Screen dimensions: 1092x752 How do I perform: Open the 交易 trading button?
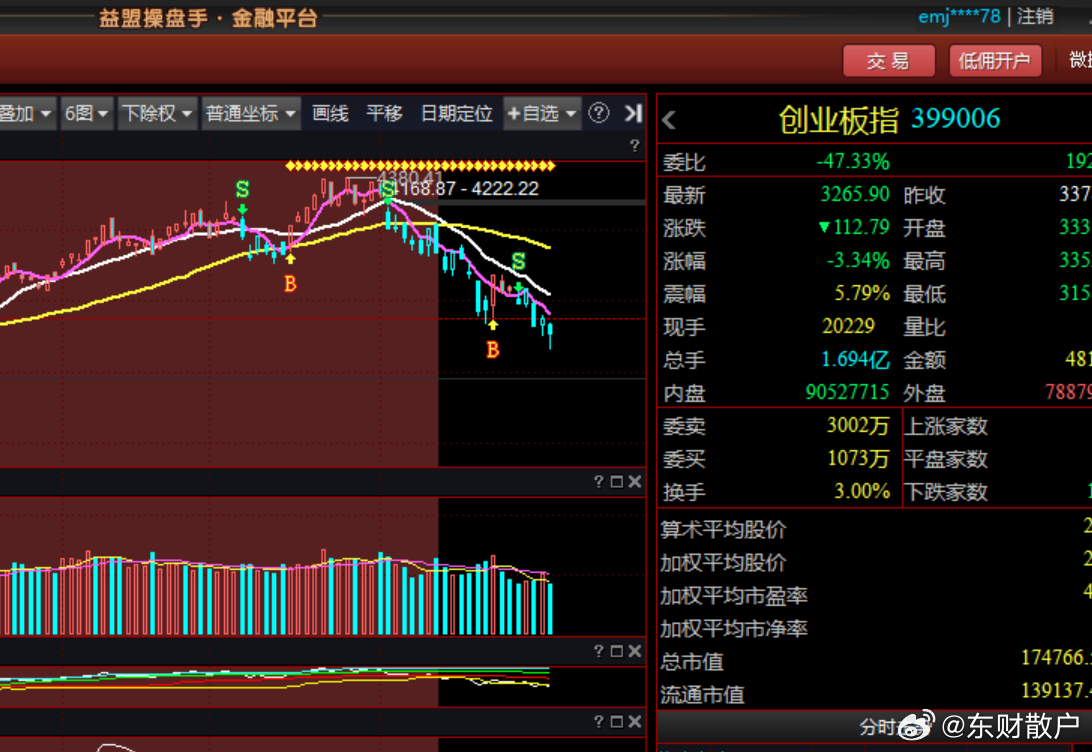(888, 61)
